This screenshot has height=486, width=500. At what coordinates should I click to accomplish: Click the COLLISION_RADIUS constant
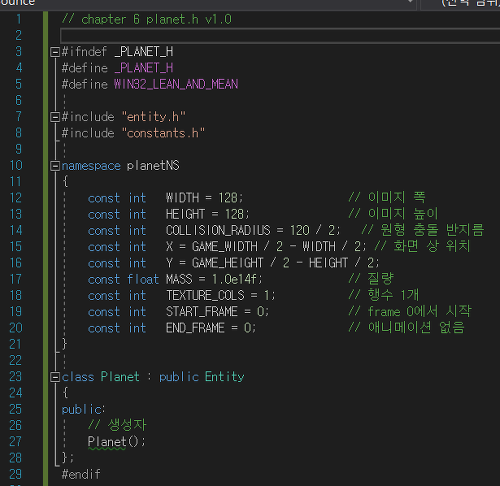pos(218,230)
